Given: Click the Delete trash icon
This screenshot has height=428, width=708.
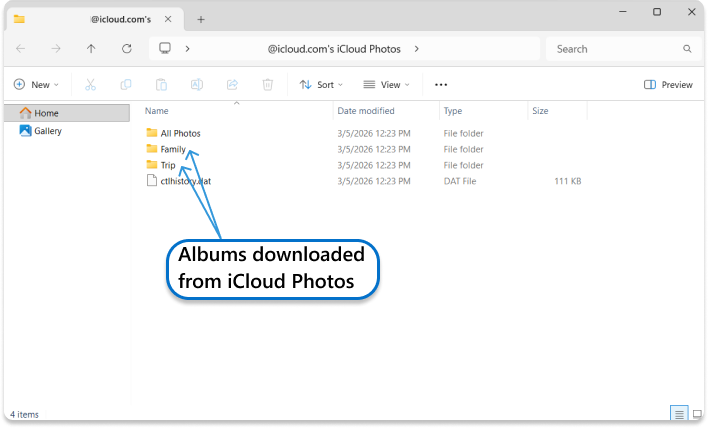Looking at the screenshot, I should pyautogui.click(x=268, y=84).
